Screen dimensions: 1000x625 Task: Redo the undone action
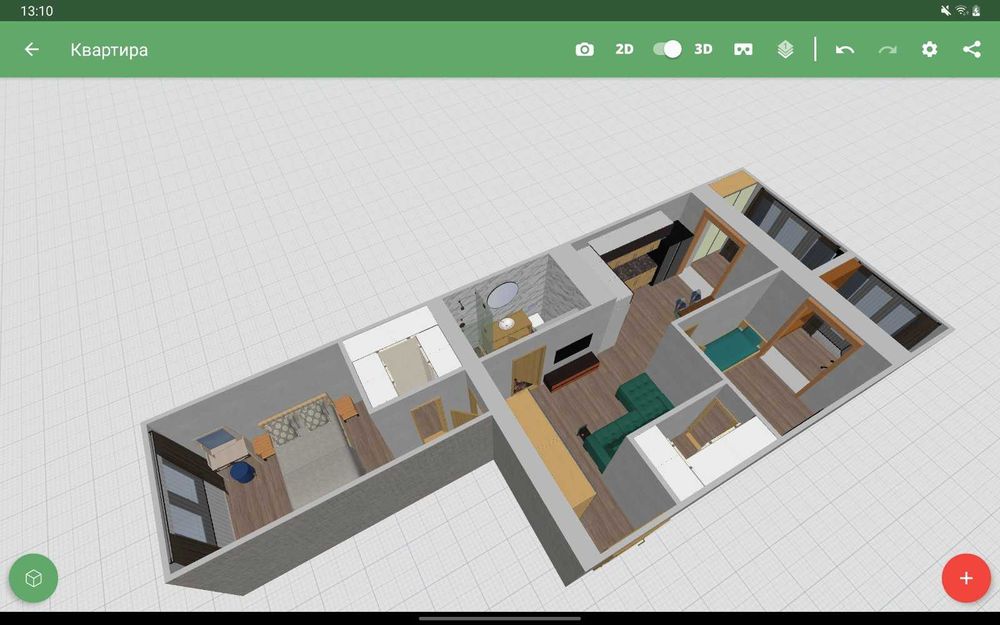(x=887, y=49)
